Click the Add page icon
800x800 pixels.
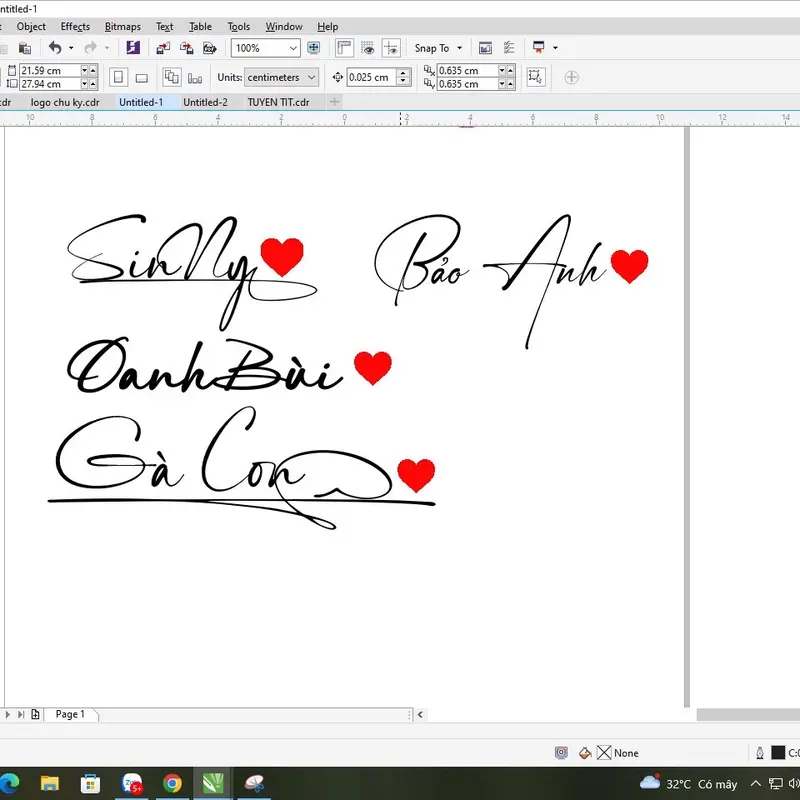(35, 714)
